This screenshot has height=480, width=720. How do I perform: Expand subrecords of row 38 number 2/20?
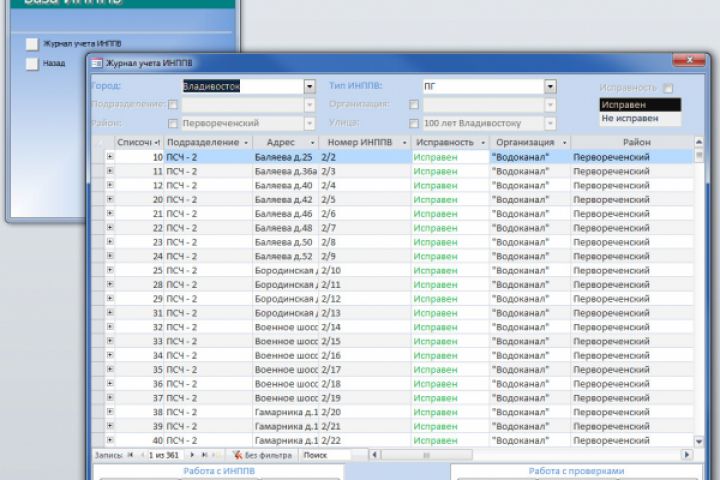pyautogui.click(x=110, y=412)
